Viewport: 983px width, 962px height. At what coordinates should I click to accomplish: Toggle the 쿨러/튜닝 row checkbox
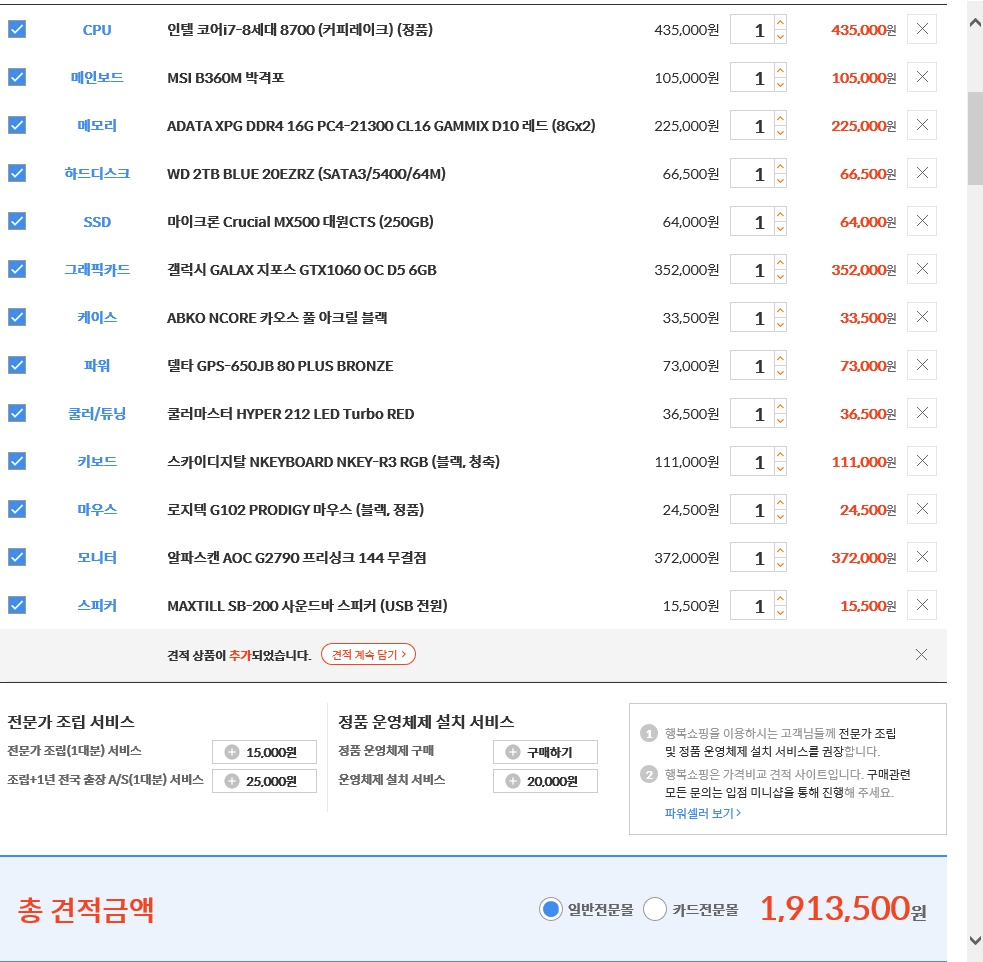click(17, 413)
